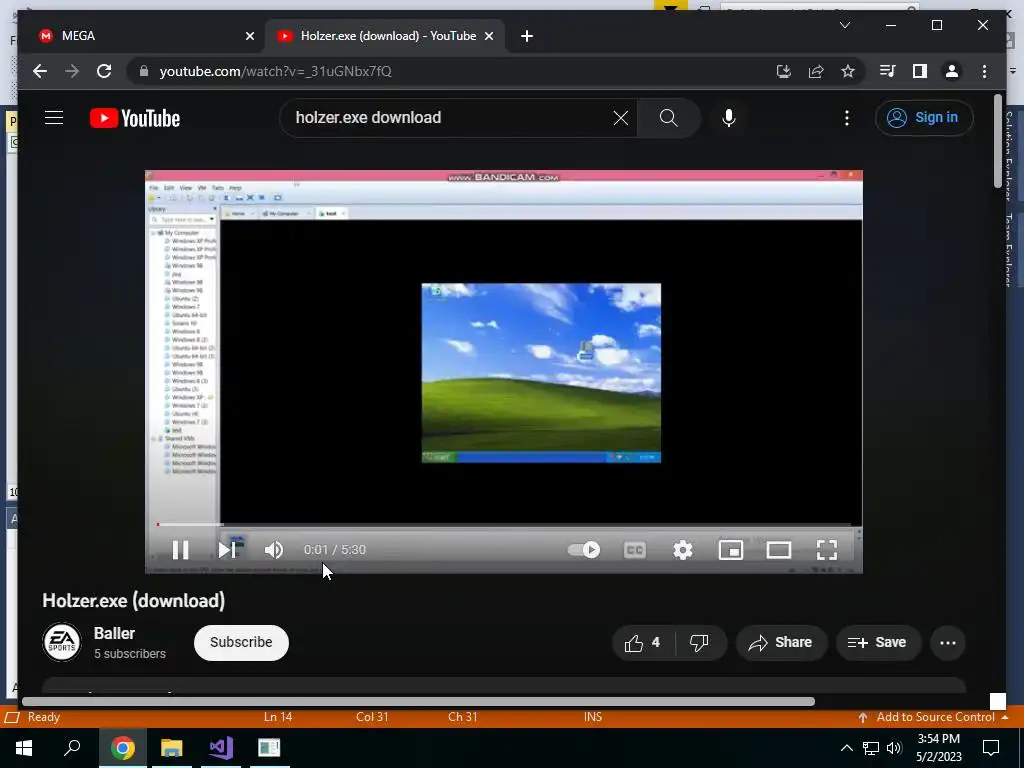Dislike the video
Viewport: 1024px width, 768px height.
tap(699, 643)
